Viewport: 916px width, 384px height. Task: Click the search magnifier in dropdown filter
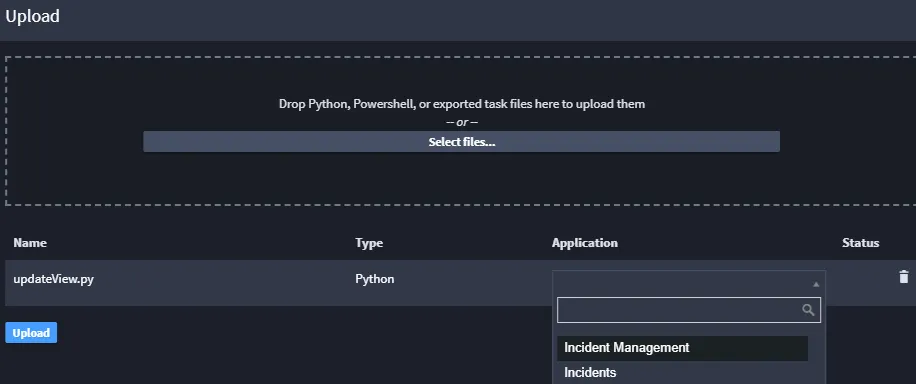808,310
